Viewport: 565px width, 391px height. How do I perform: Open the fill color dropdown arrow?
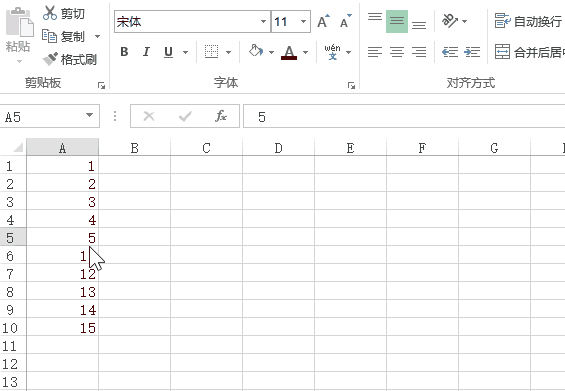271,52
